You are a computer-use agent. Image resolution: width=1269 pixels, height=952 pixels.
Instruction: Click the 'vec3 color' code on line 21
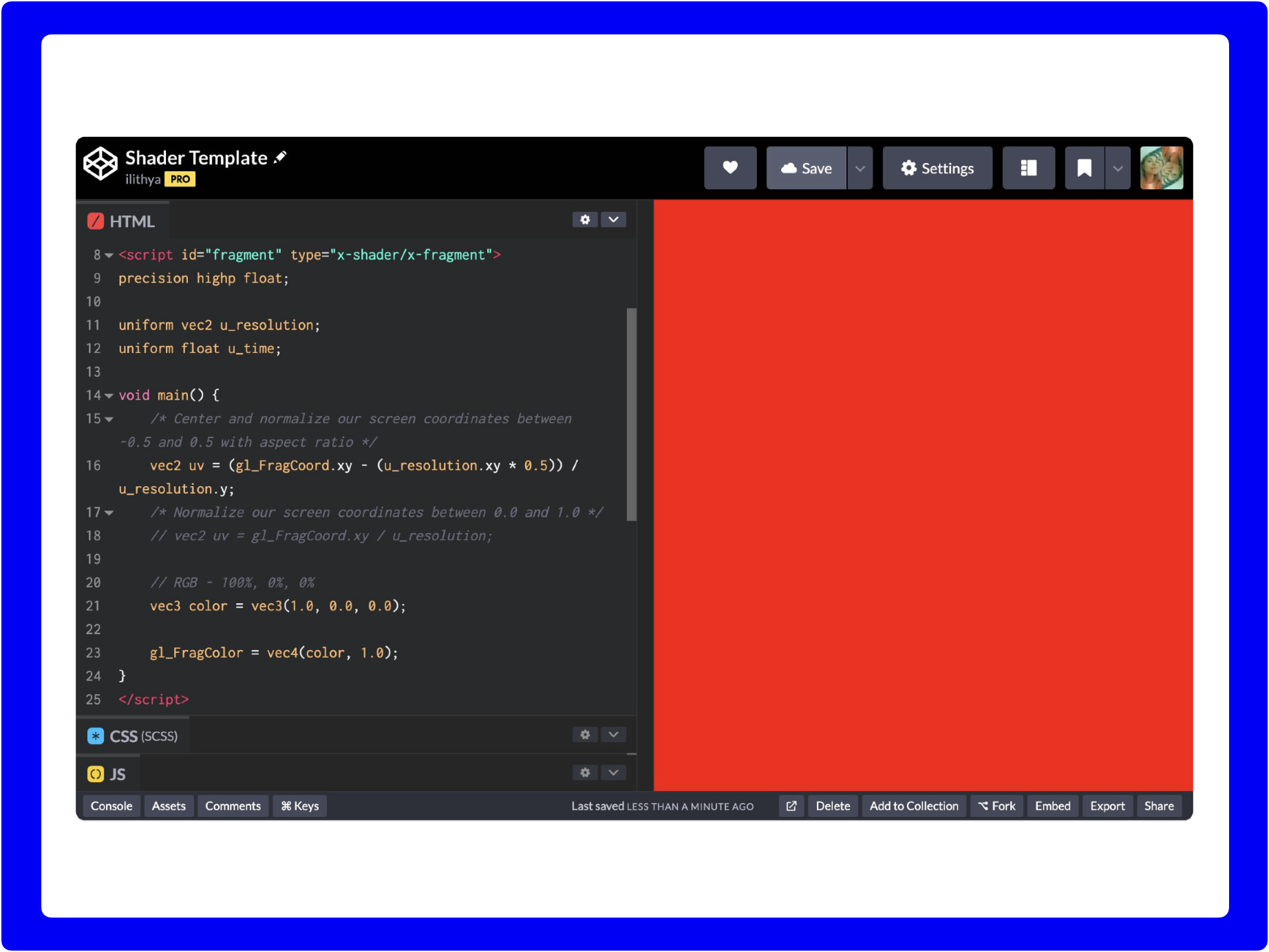coord(189,606)
